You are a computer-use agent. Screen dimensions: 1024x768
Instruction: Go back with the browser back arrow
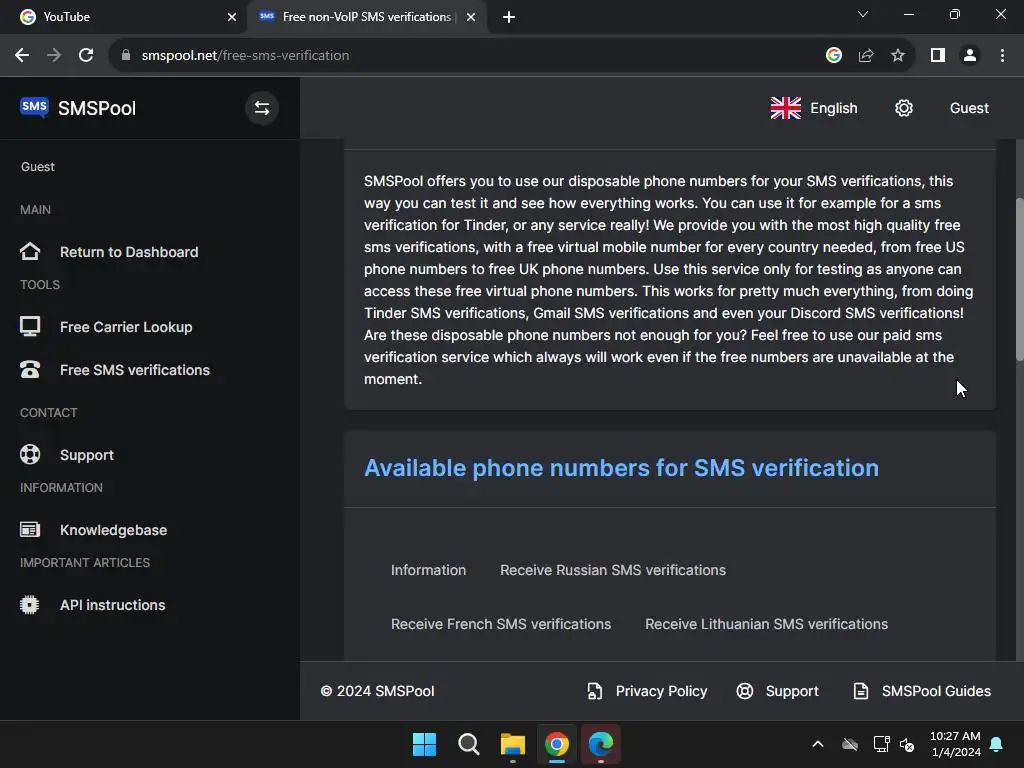pyautogui.click(x=22, y=56)
